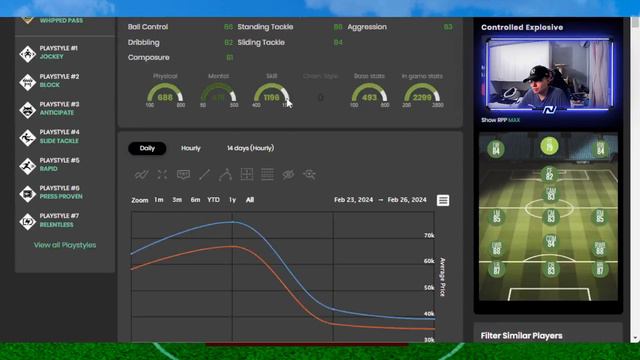Switch to the Hourly price tab
Screen dimensions: 640x360
(x=191, y=148)
